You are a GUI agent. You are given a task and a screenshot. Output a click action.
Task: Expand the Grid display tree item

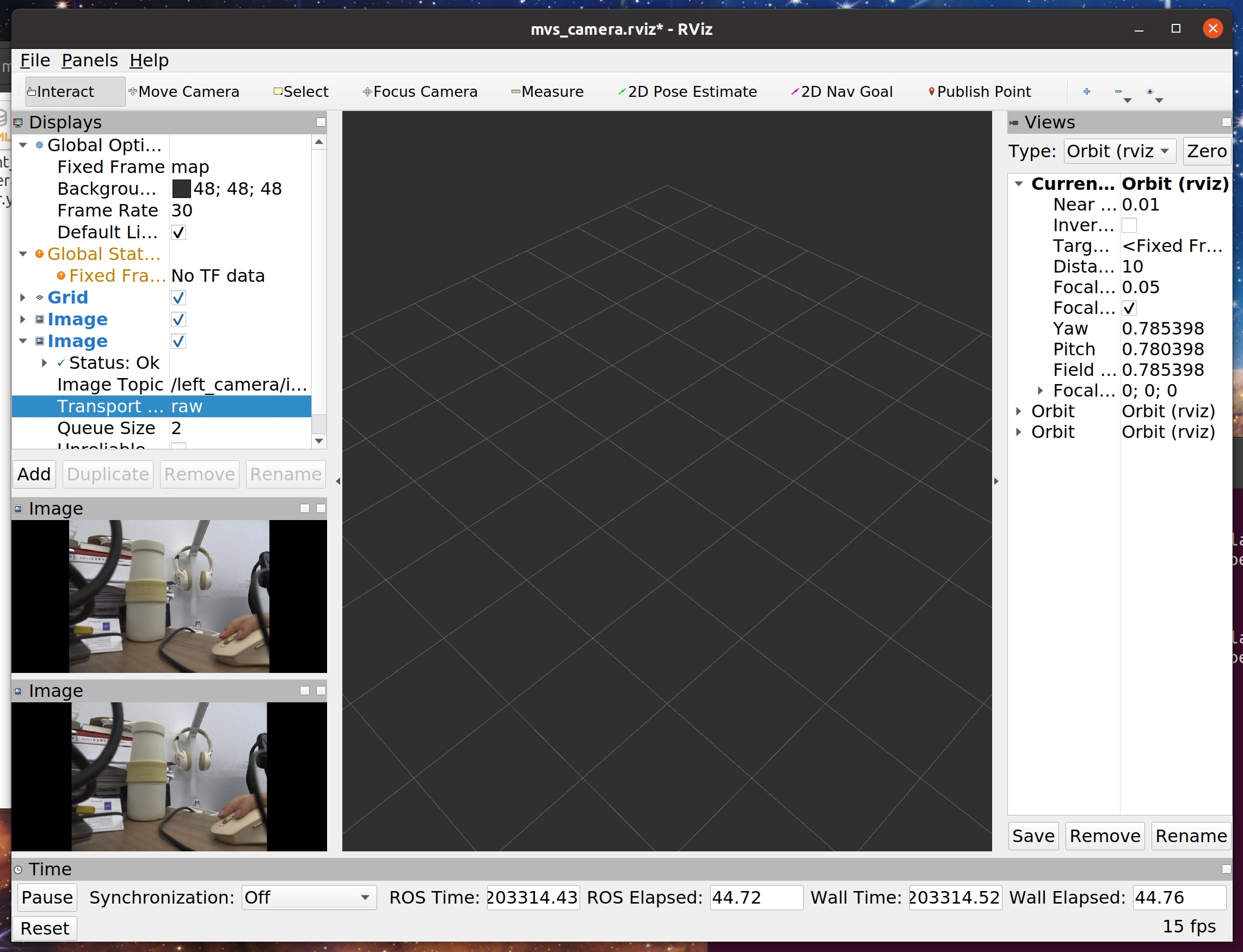(x=23, y=298)
